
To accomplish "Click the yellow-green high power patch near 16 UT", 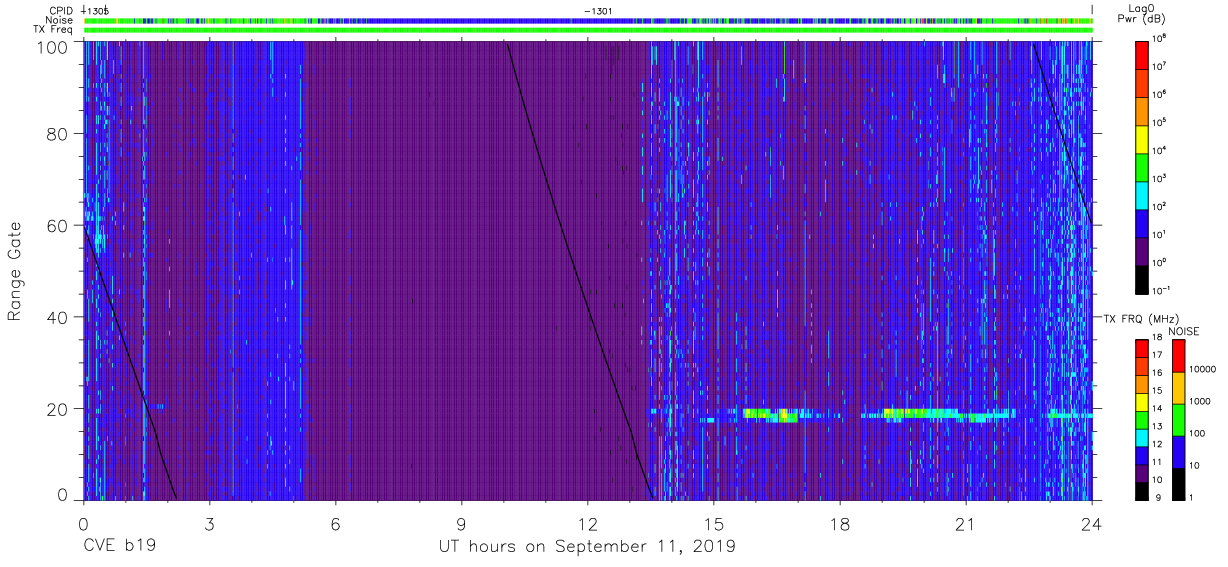I will tap(770, 414).
